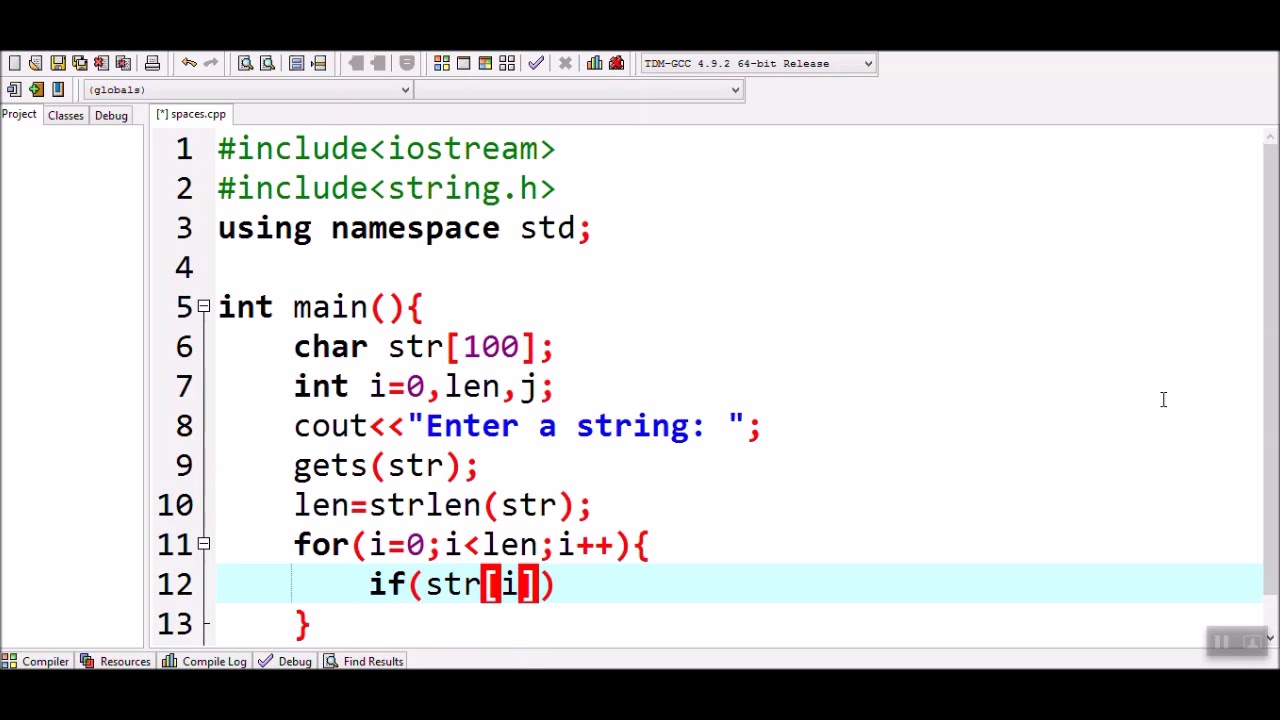The height and width of the screenshot is (720, 1280).
Task: Click the 'int main(){' line
Action: tap(320, 307)
